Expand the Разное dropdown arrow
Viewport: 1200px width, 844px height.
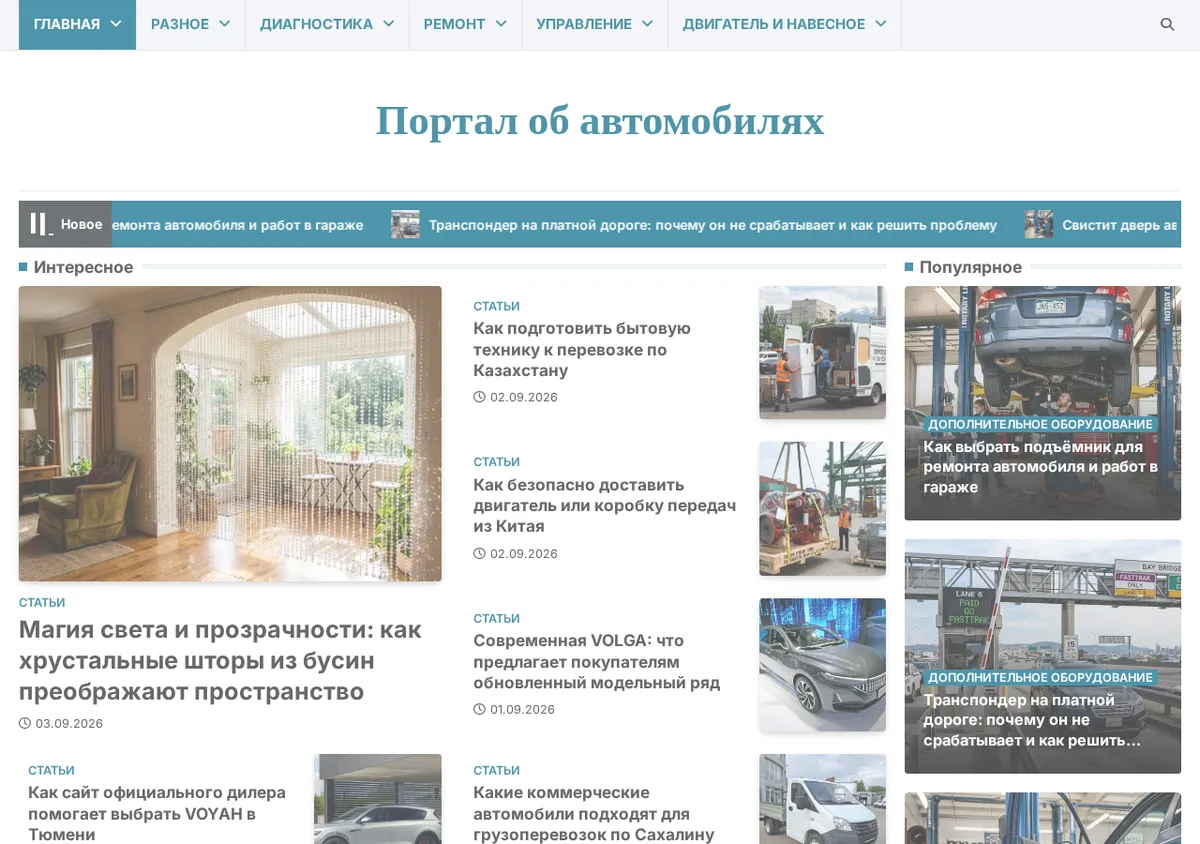[x=224, y=24]
